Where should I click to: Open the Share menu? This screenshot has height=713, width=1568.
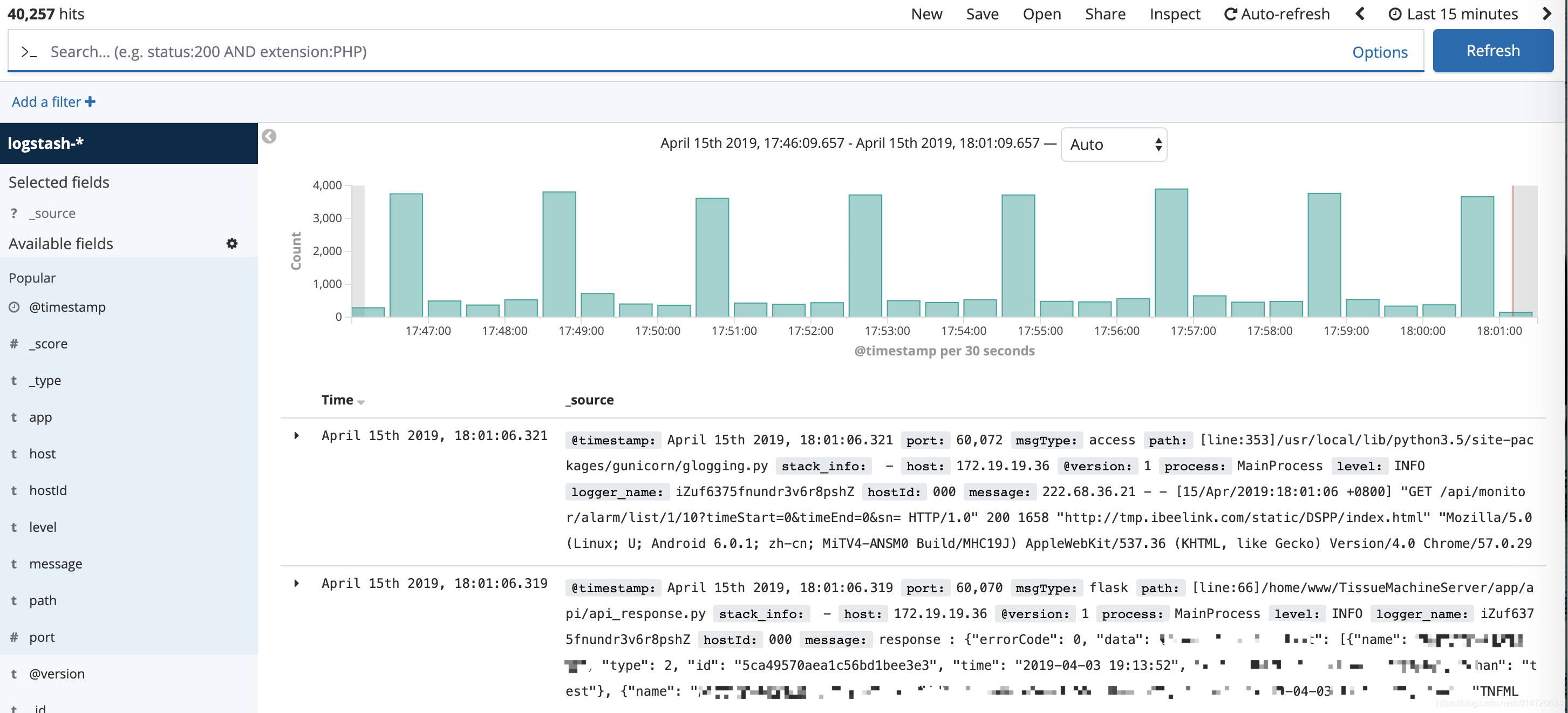(x=1105, y=13)
